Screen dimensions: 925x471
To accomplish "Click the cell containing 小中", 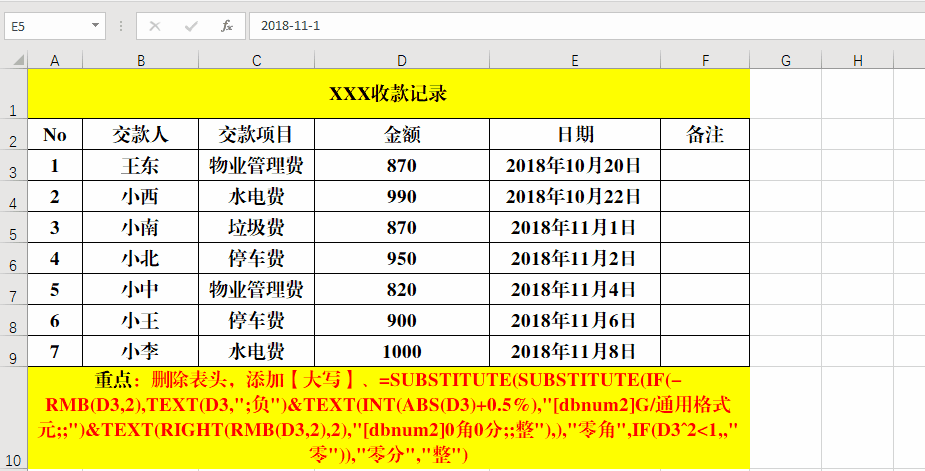I will [140, 289].
